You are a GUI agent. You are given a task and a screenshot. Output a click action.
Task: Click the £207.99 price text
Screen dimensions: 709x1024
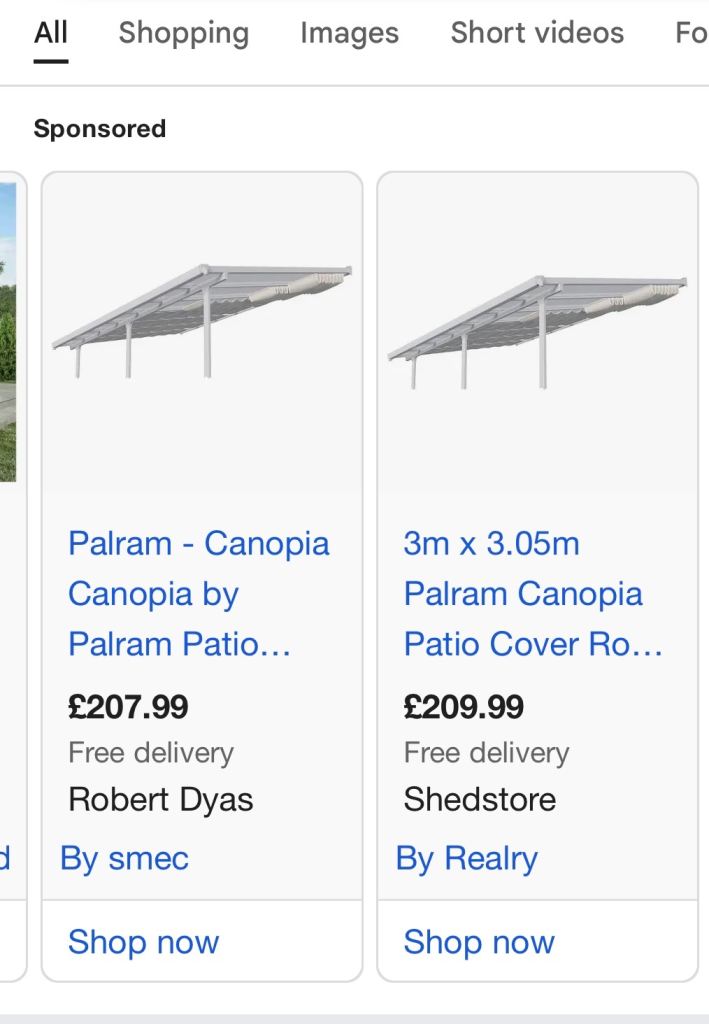tap(128, 707)
